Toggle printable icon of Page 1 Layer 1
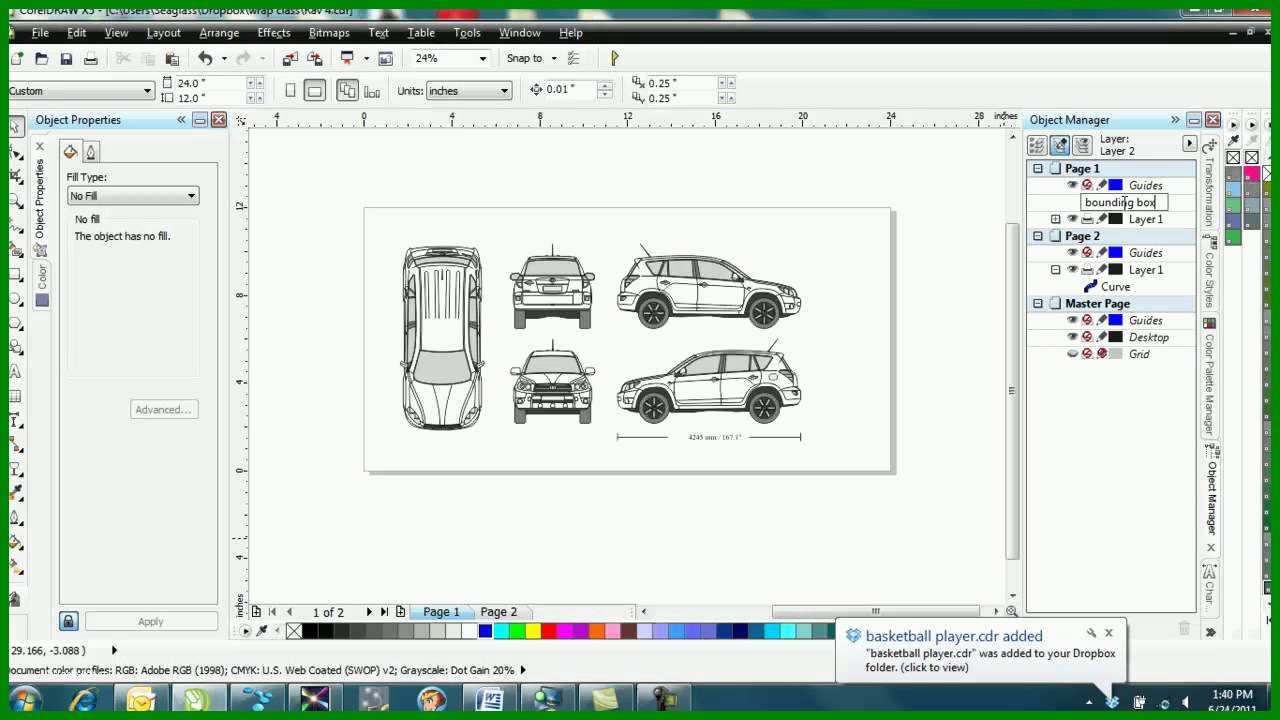The height and width of the screenshot is (720, 1280). [1087, 219]
